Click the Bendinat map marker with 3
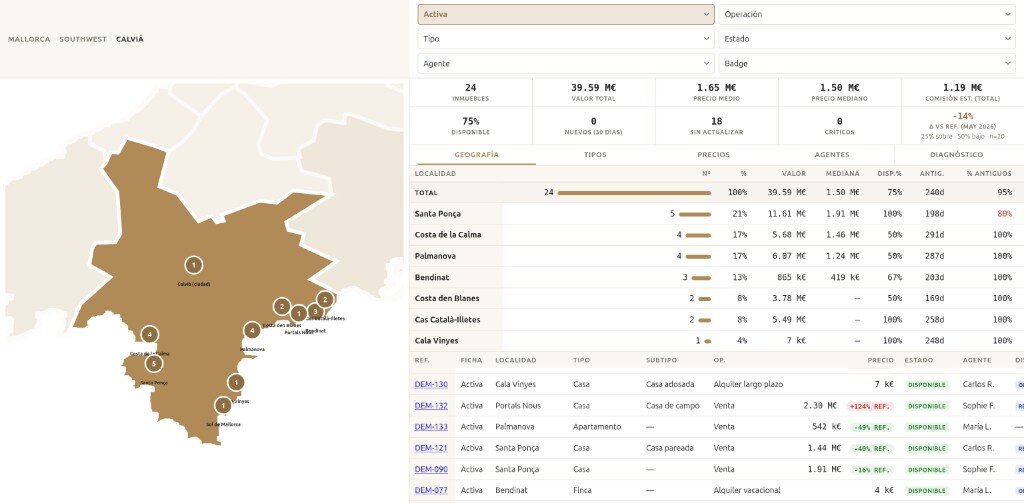 315,312
